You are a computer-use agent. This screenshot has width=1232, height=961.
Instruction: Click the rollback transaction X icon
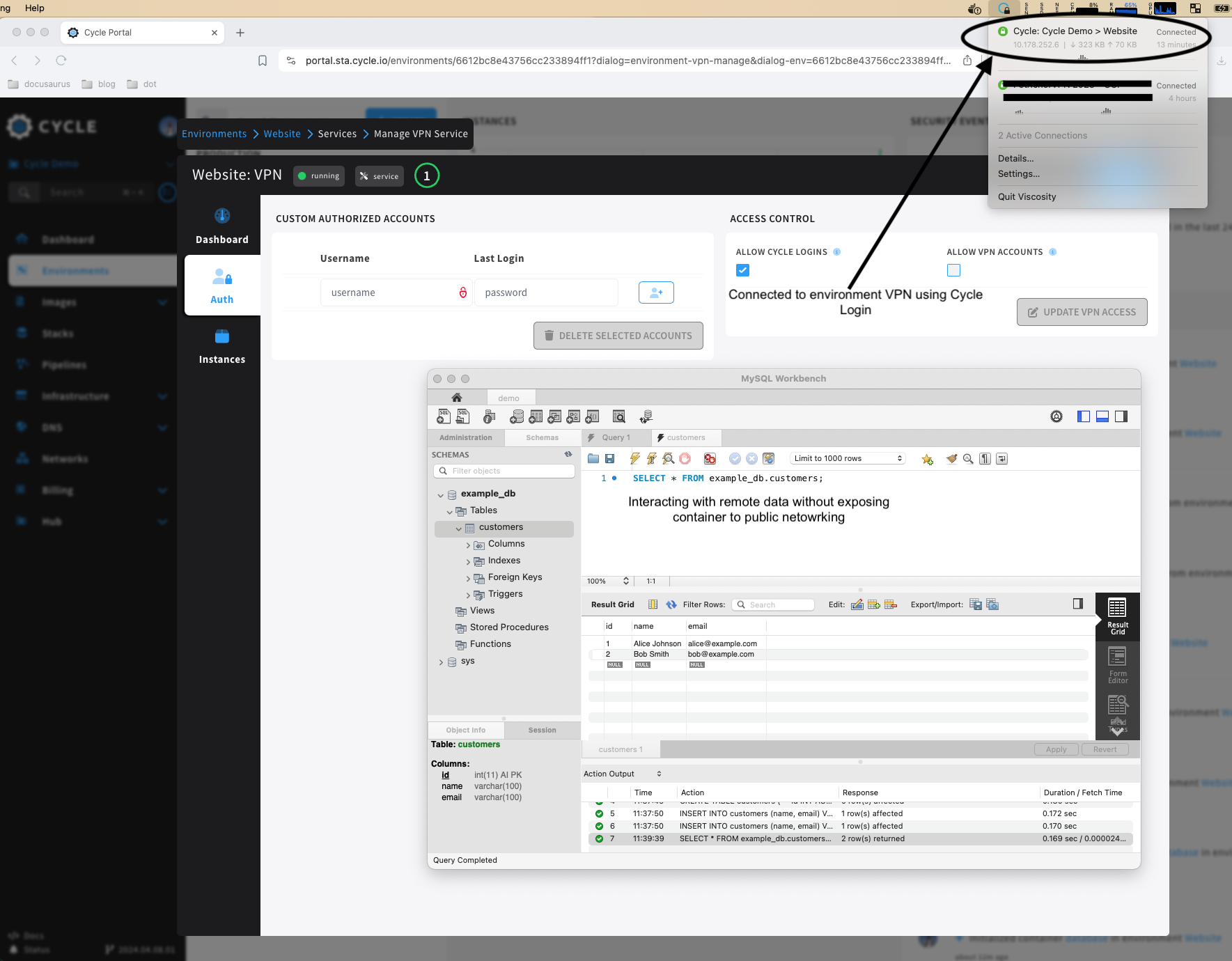pyautogui.click(x=751, y=458)
